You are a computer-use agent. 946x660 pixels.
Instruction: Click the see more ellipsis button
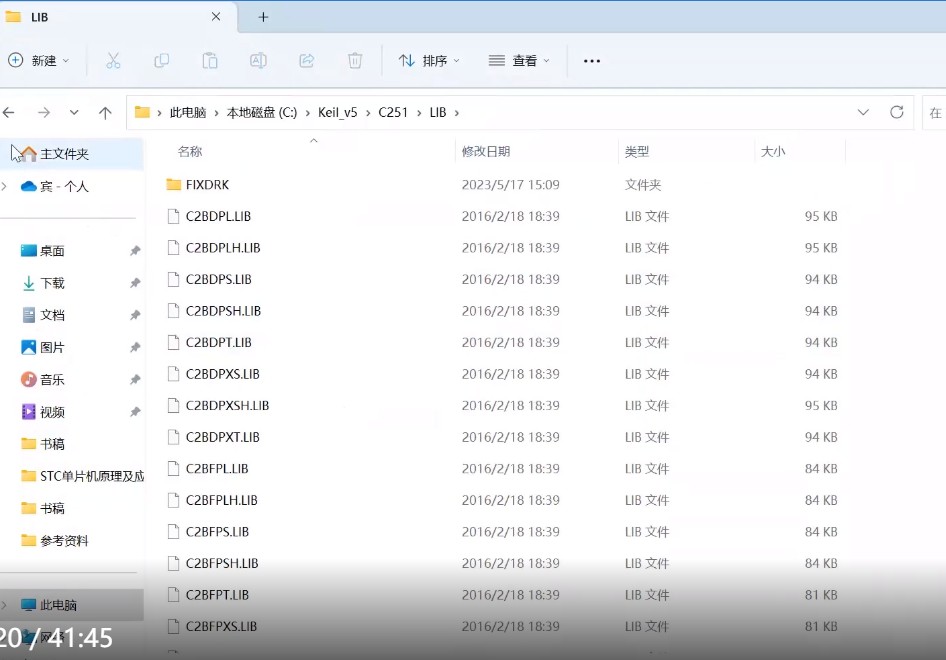click(590, 60)
